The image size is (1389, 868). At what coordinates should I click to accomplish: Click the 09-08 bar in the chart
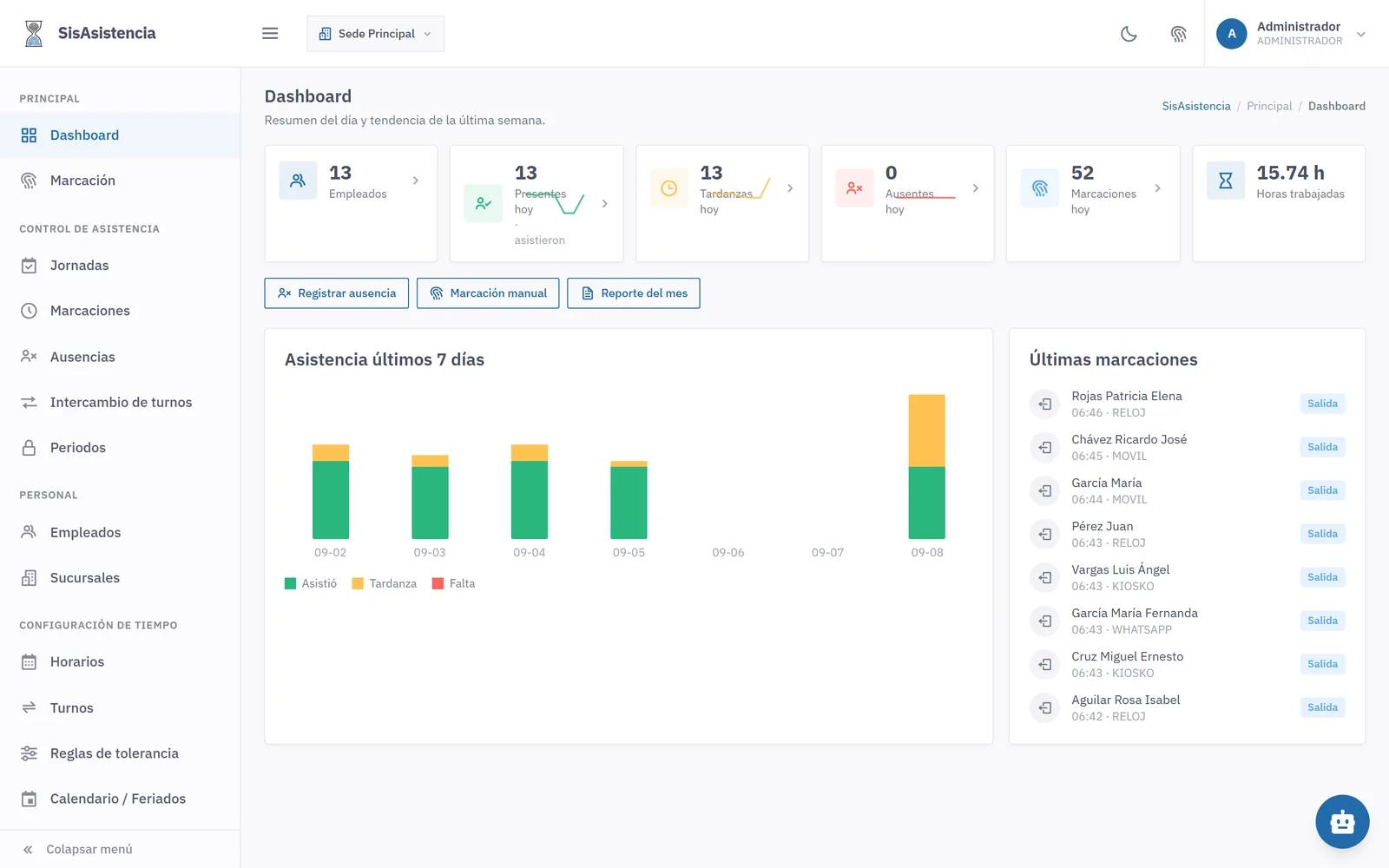click(927, 467)
